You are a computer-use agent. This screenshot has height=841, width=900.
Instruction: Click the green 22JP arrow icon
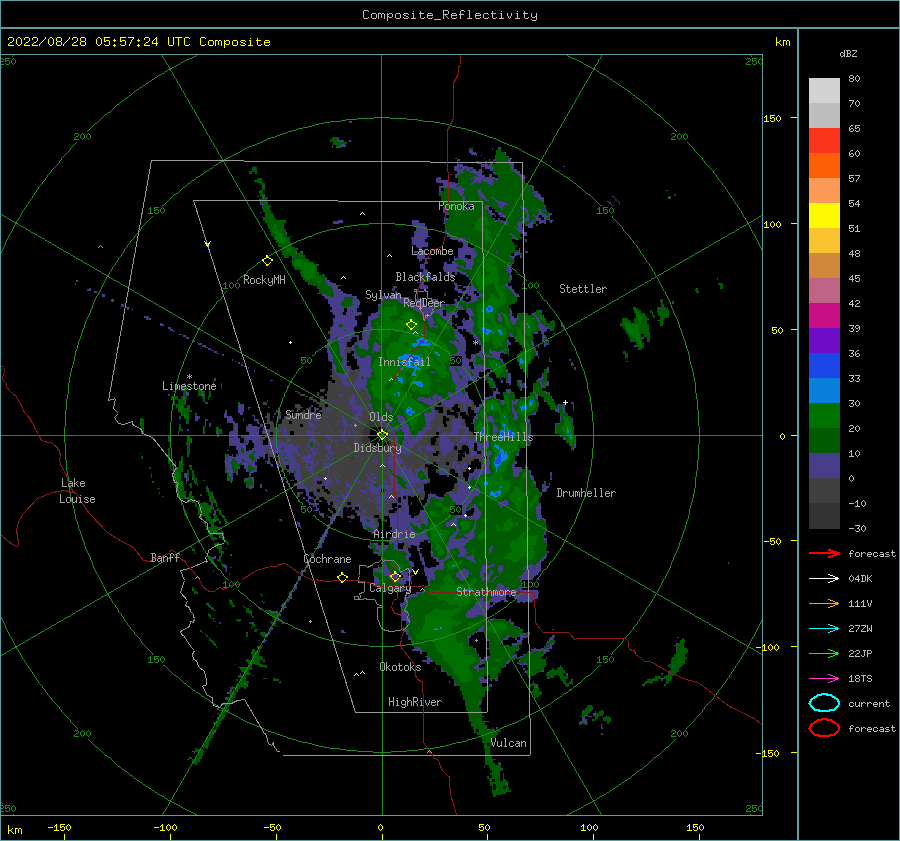tap(824, 653)
